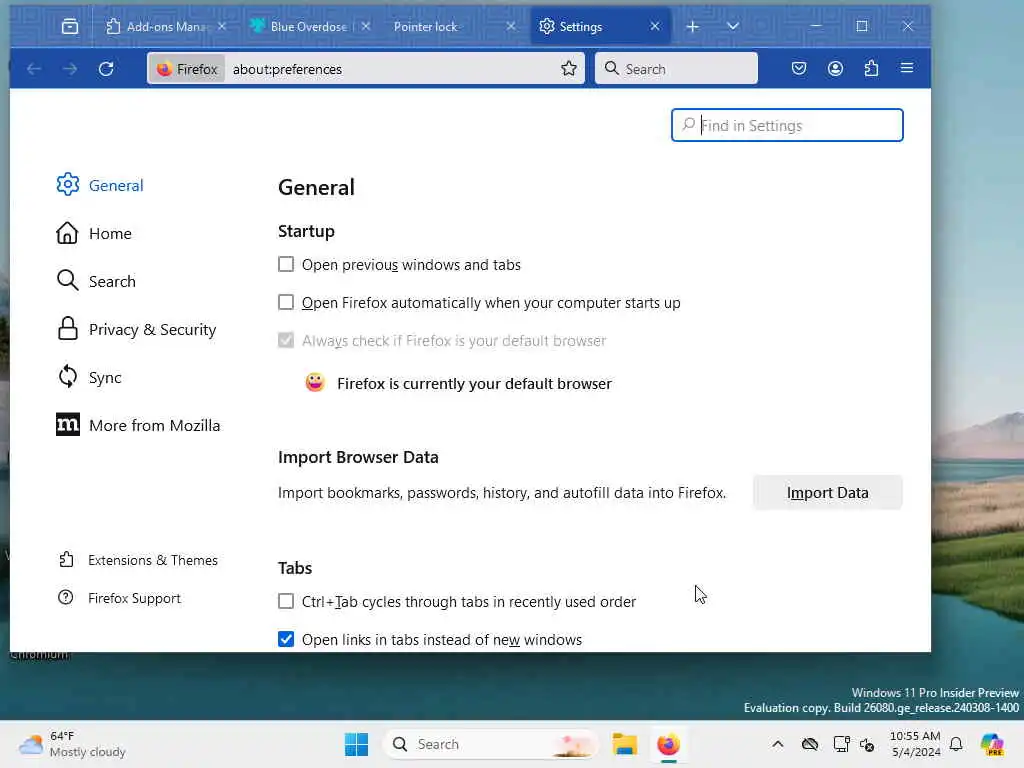Click the taskbar Search box
The width and height of the screenshot is (1024, 768).
tap(490, 744)
